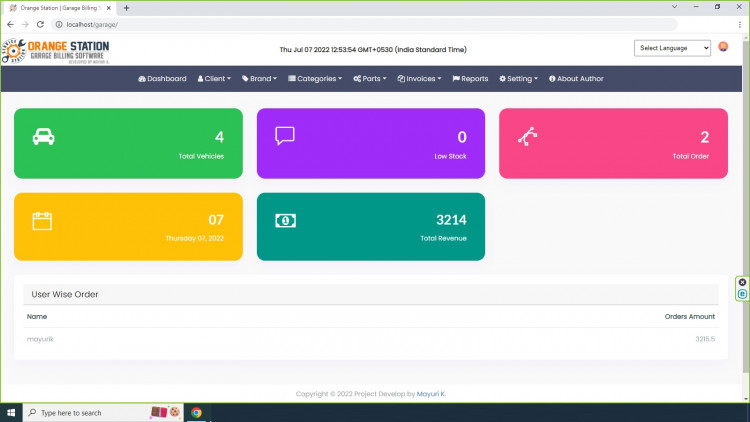
Task: Click the Orange Station logo
Action: tap(55, 51)
